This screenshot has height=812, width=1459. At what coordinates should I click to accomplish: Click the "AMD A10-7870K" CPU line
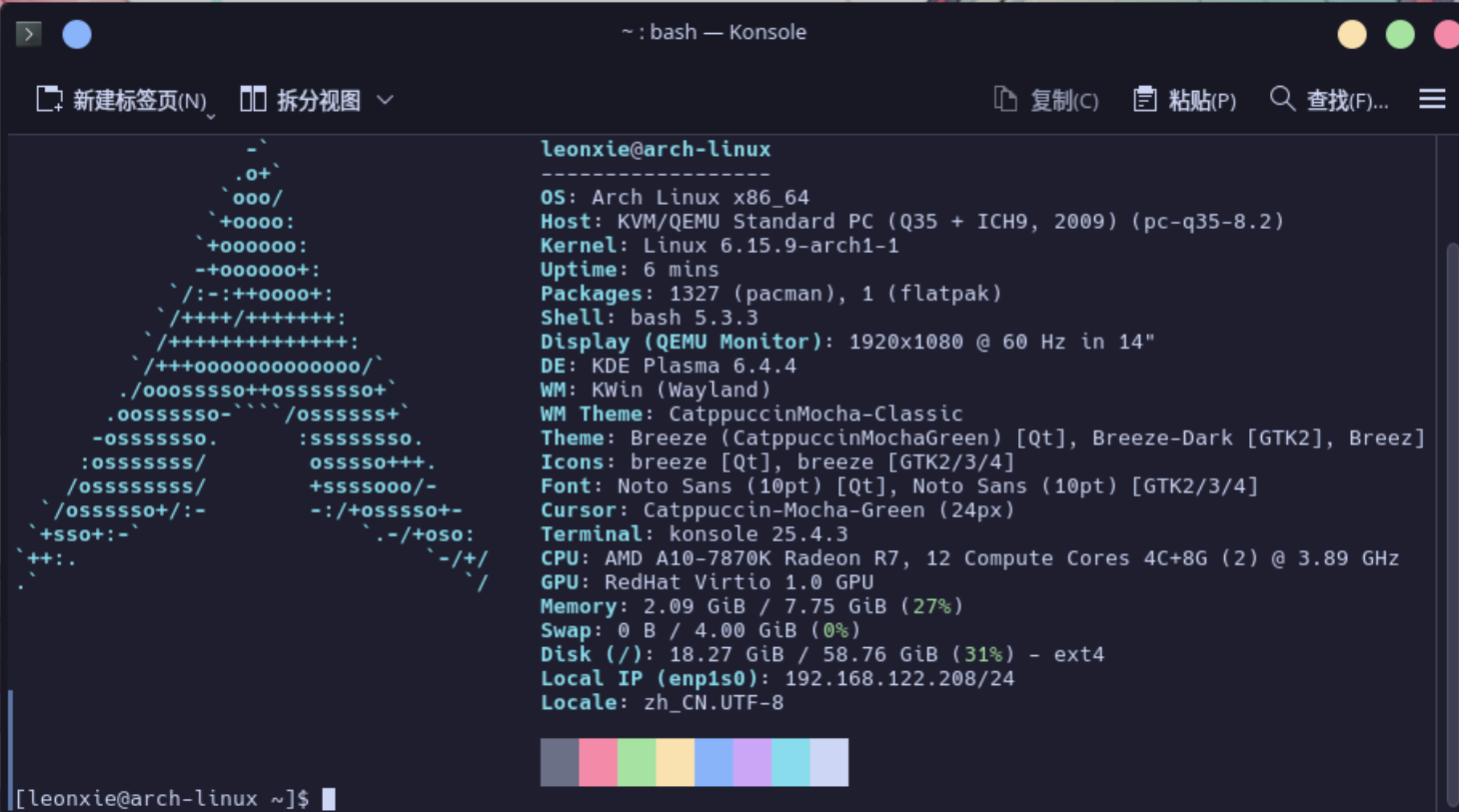tap(969, 558)
